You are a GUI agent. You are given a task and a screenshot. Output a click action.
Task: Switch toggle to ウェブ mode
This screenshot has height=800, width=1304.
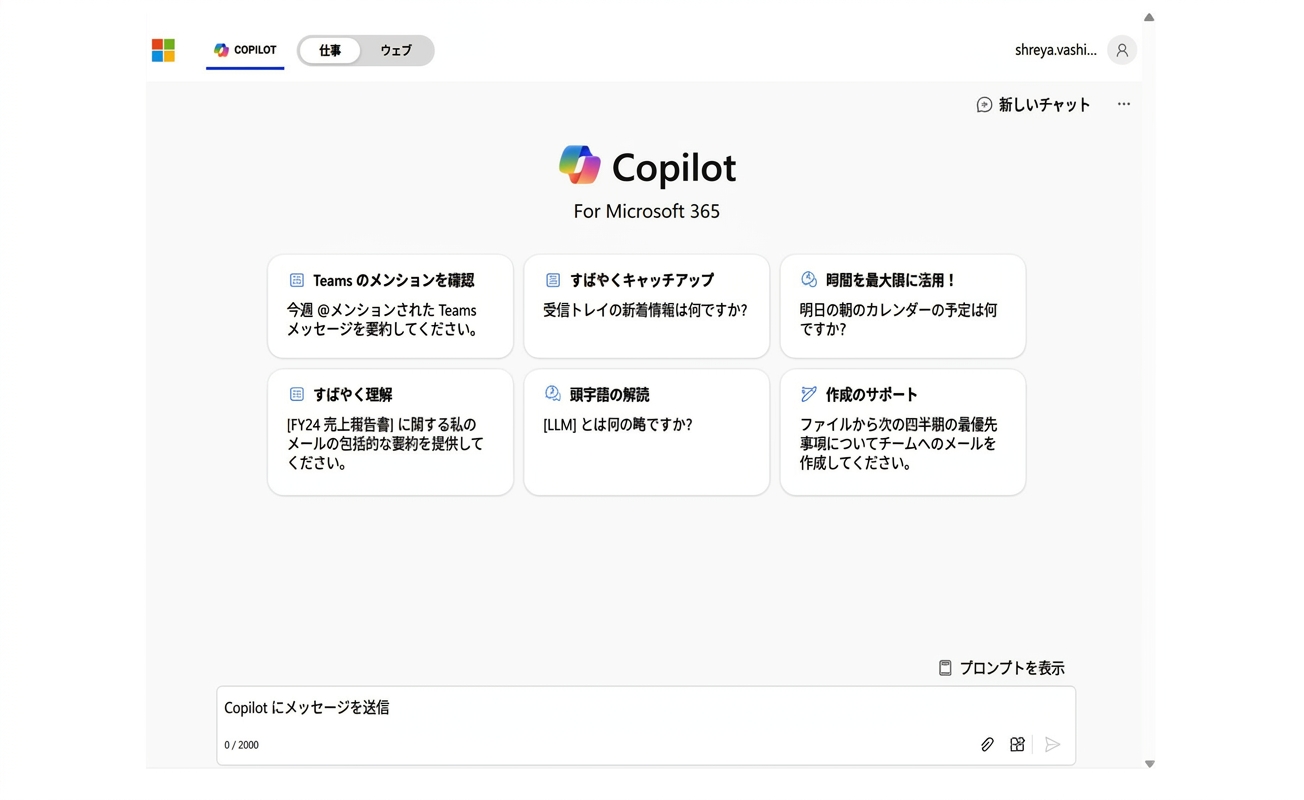pyautogui.click(x=396, y=51)
